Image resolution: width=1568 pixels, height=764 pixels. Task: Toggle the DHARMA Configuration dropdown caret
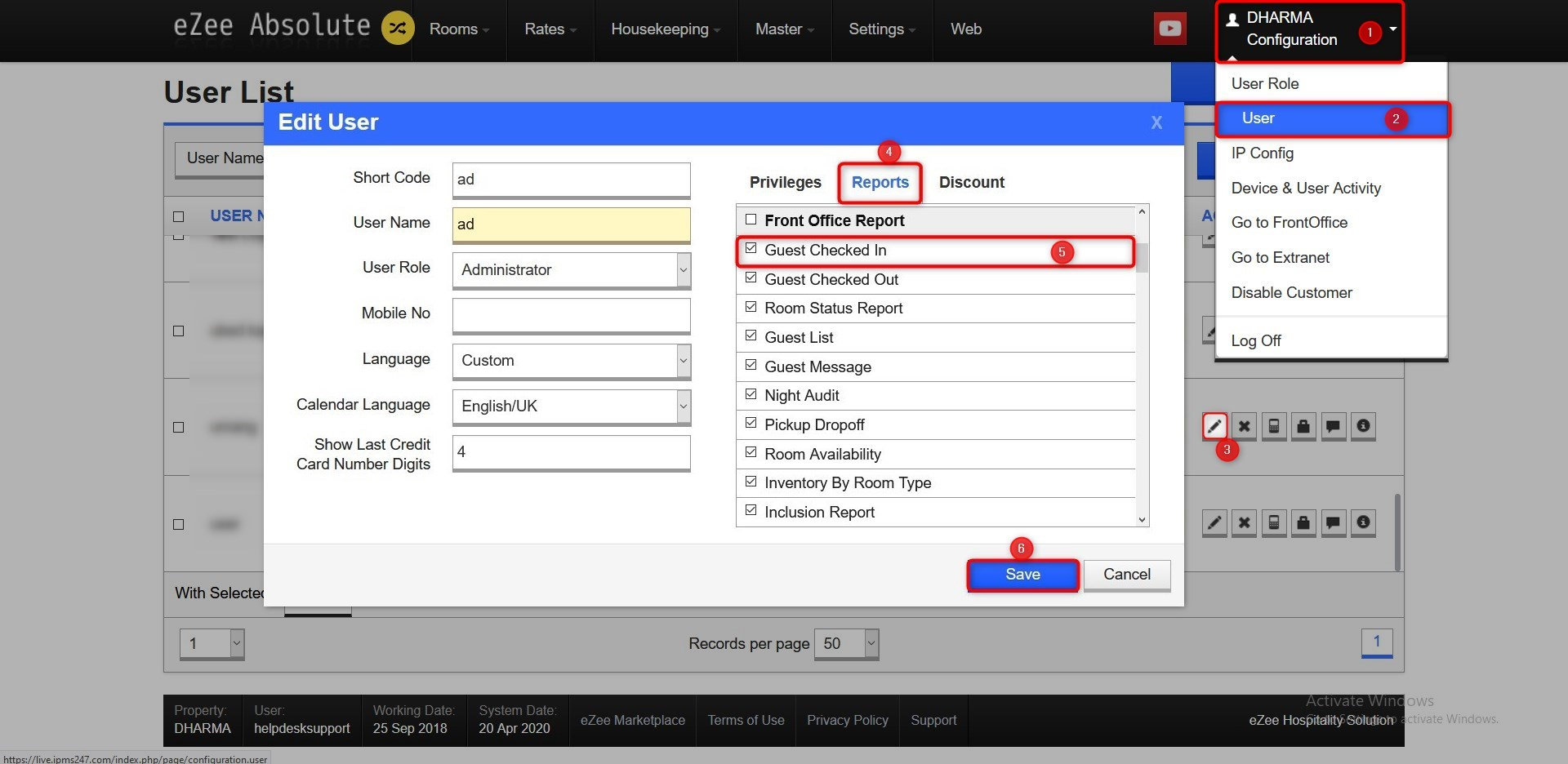(1393, 29)
